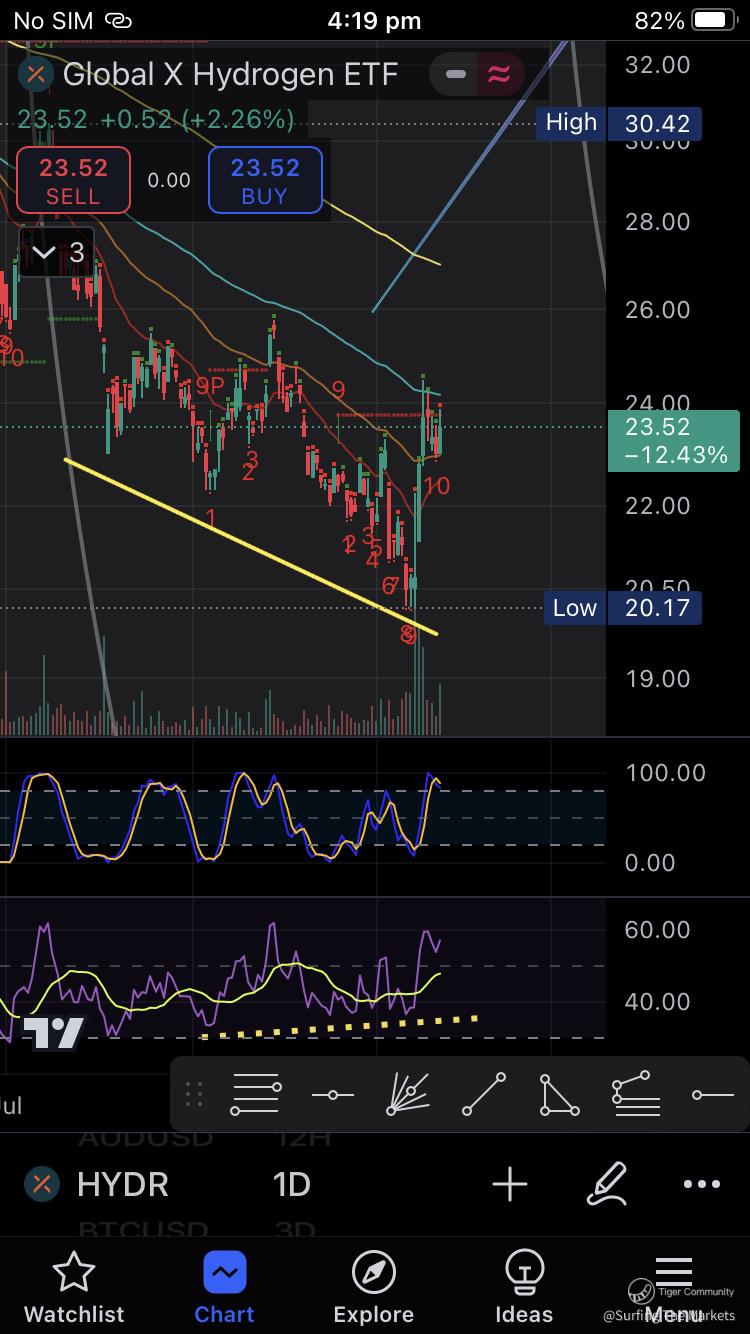Tap the pink wave indicator icon
The height and width of the screenshot is (1334, 750).
(498, 75)
